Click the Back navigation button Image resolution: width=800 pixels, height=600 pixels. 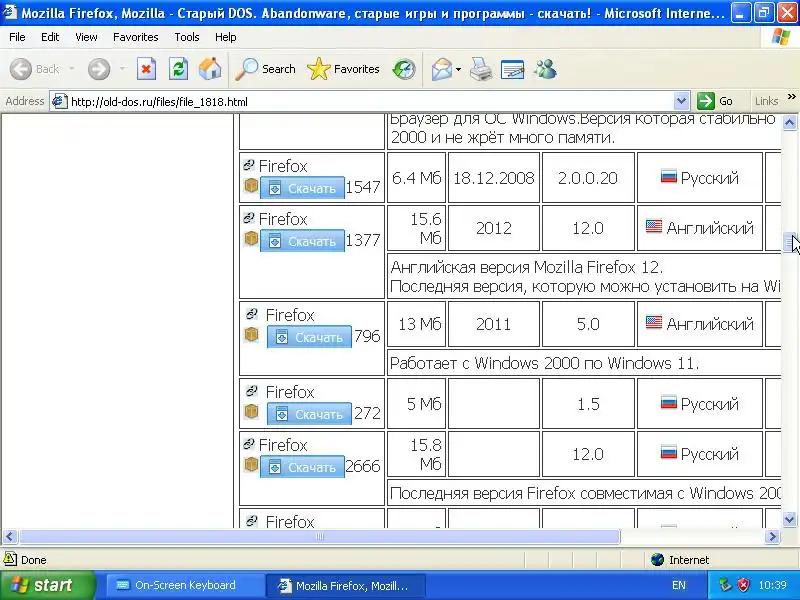(35, 69)
